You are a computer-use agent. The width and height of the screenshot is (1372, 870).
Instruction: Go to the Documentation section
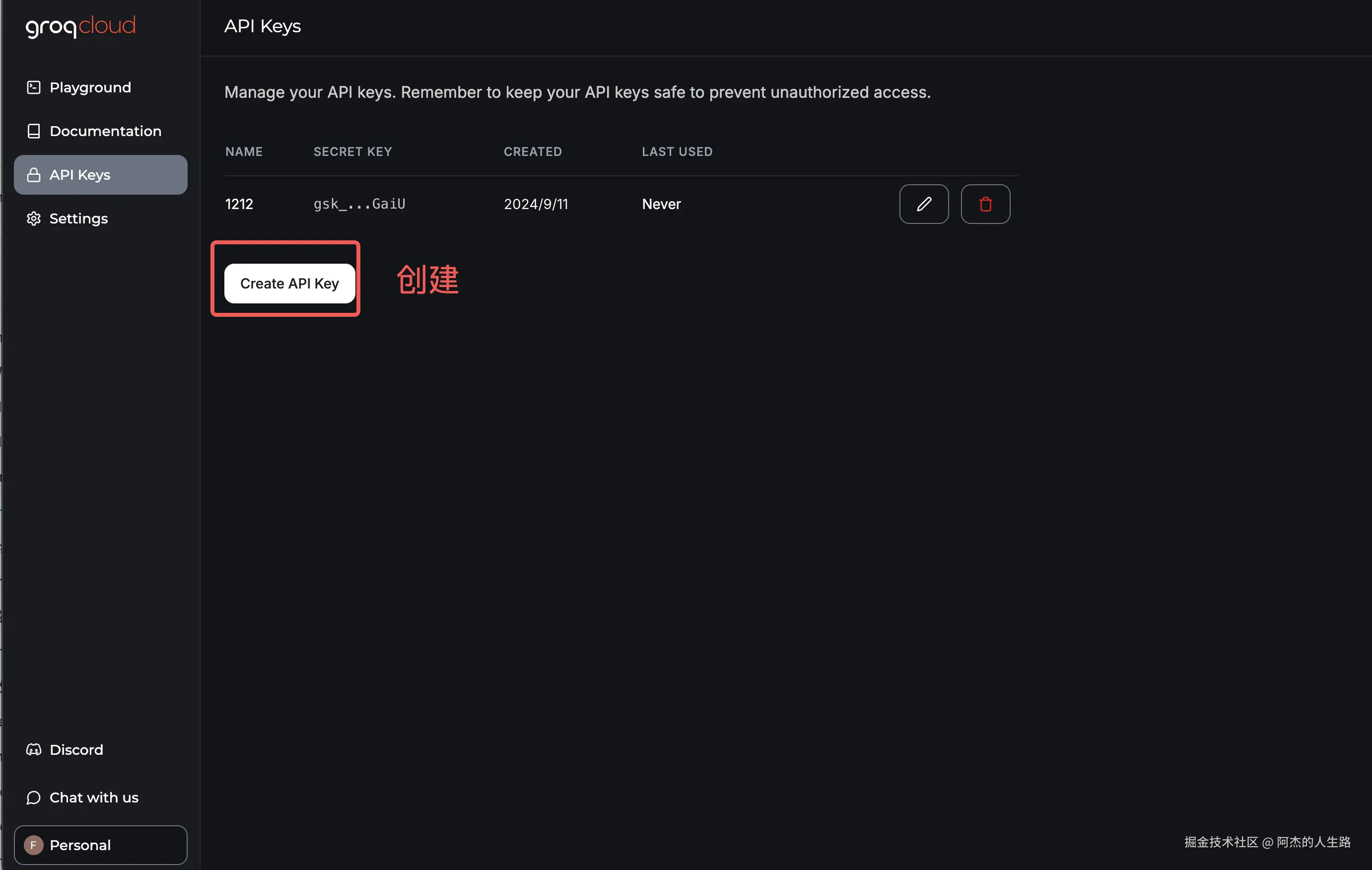pos(105,131)
